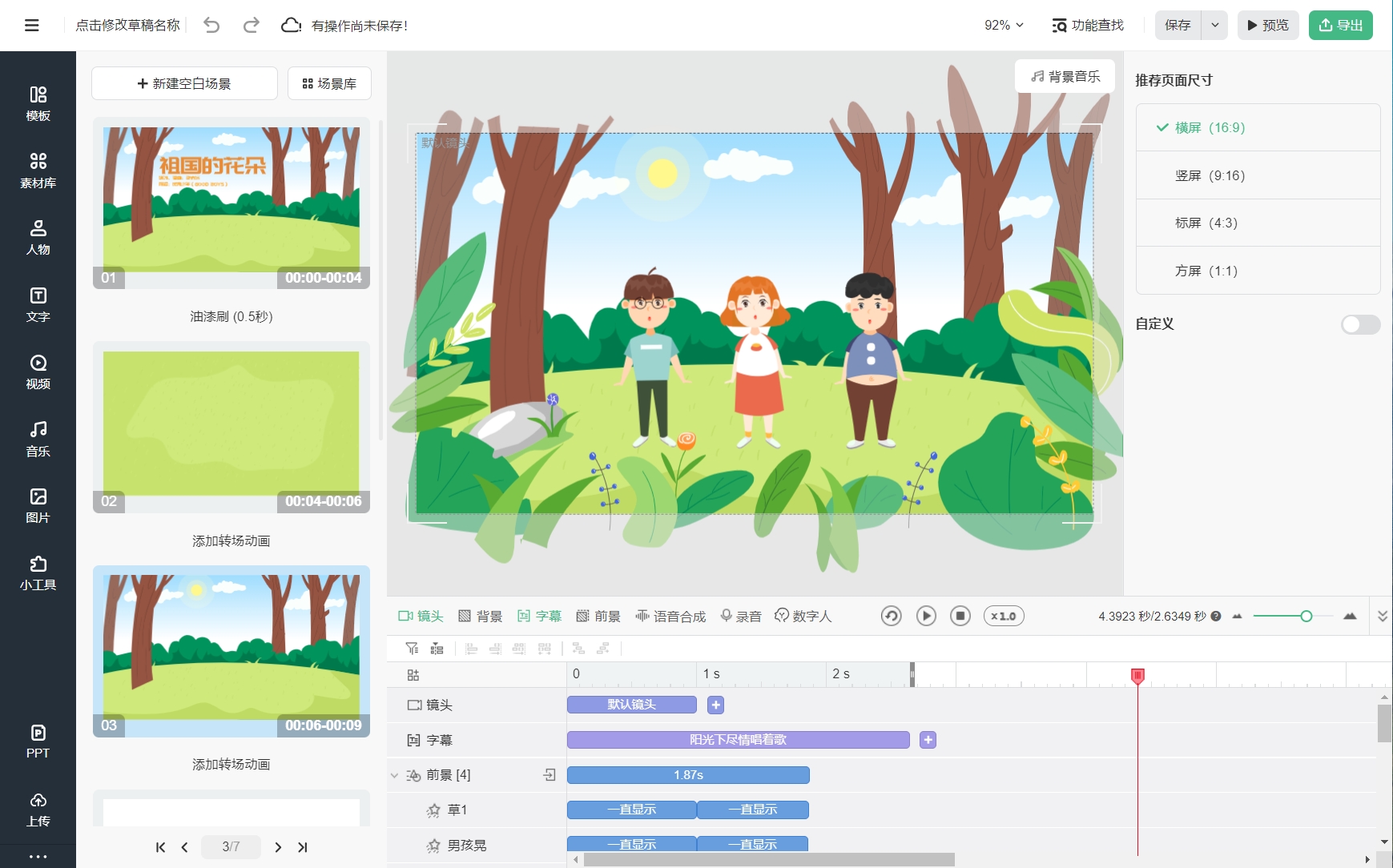Play the scene animation
This screenshot has height=868, width=1393.
coord(926,616)
